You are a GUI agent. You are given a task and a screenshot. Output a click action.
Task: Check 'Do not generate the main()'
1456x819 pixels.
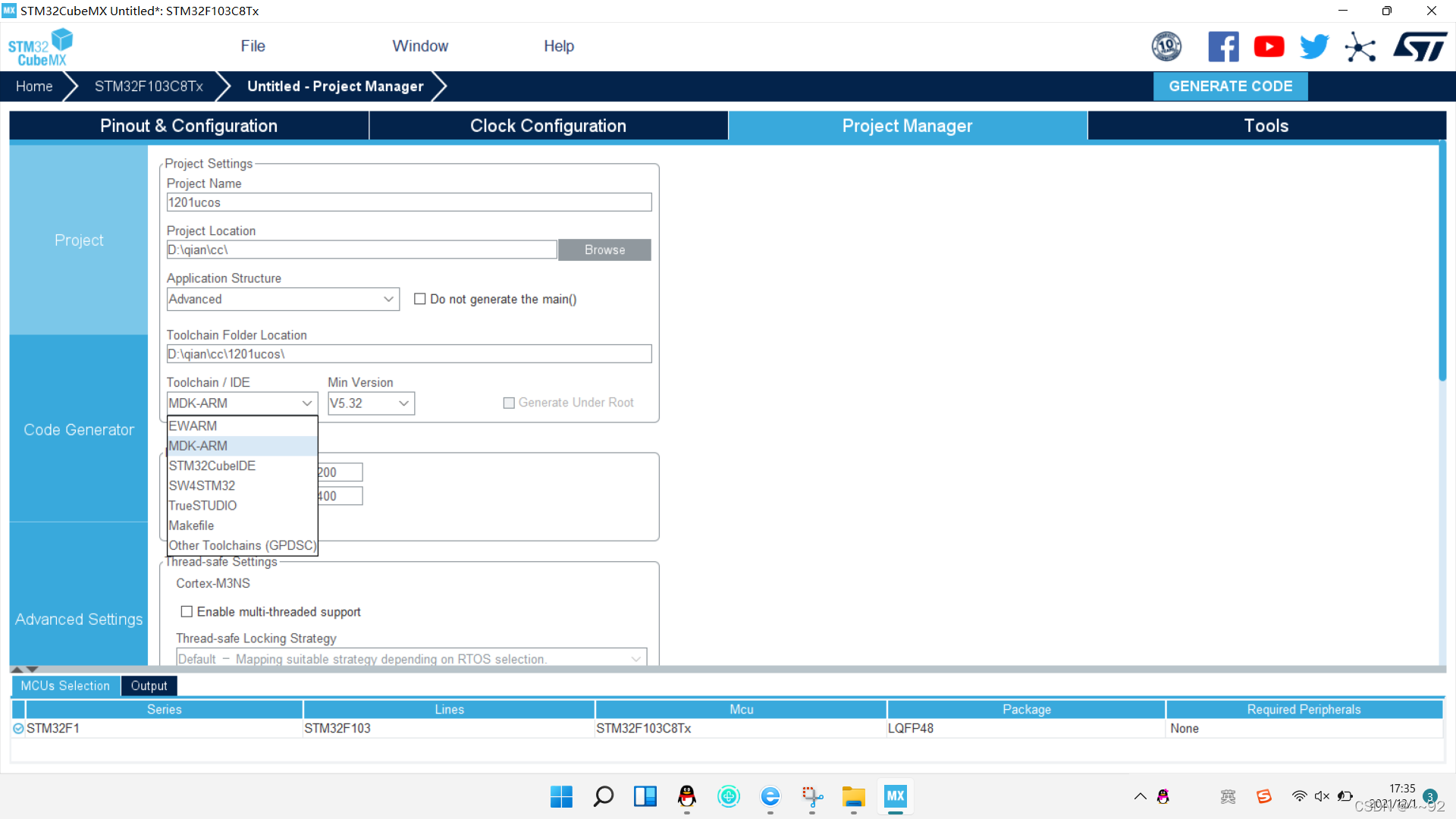[420, 299]
